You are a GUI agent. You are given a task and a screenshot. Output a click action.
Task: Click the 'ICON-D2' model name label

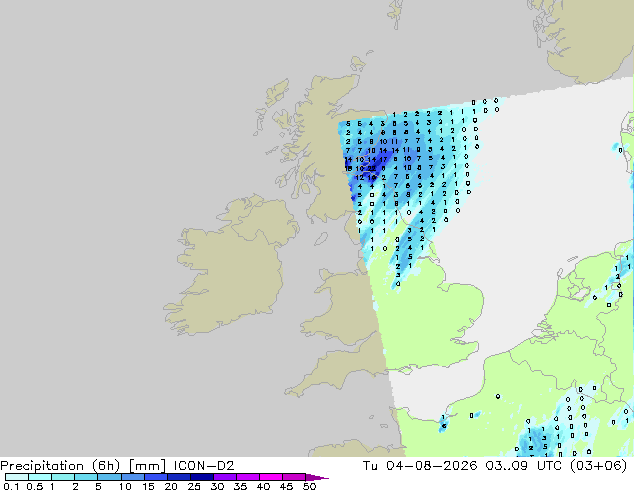coord(204,466)
